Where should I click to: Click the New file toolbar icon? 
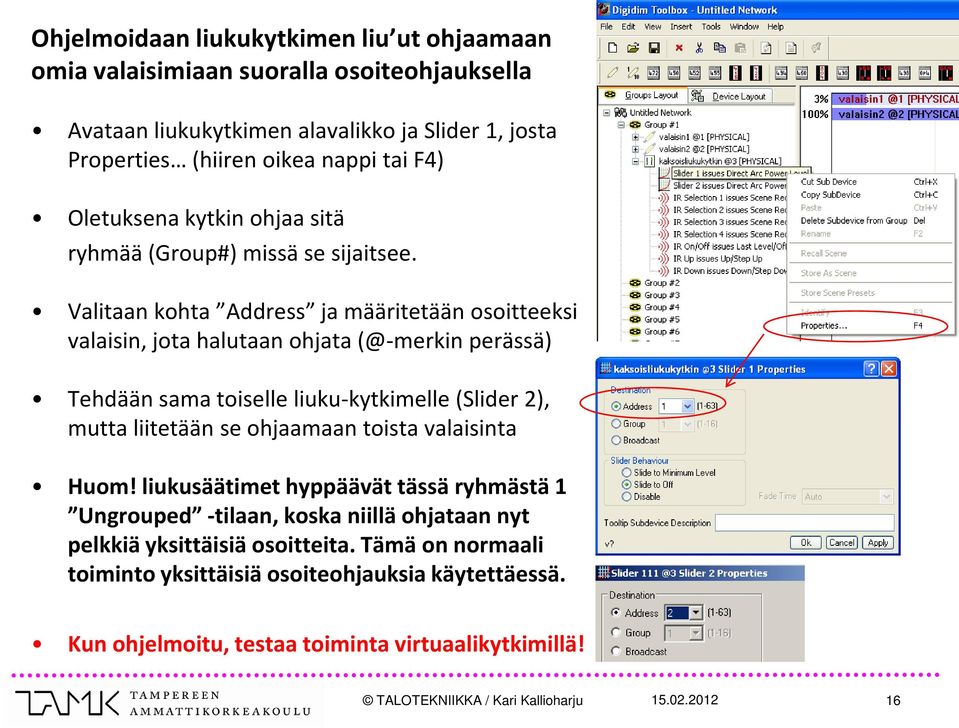612,48
